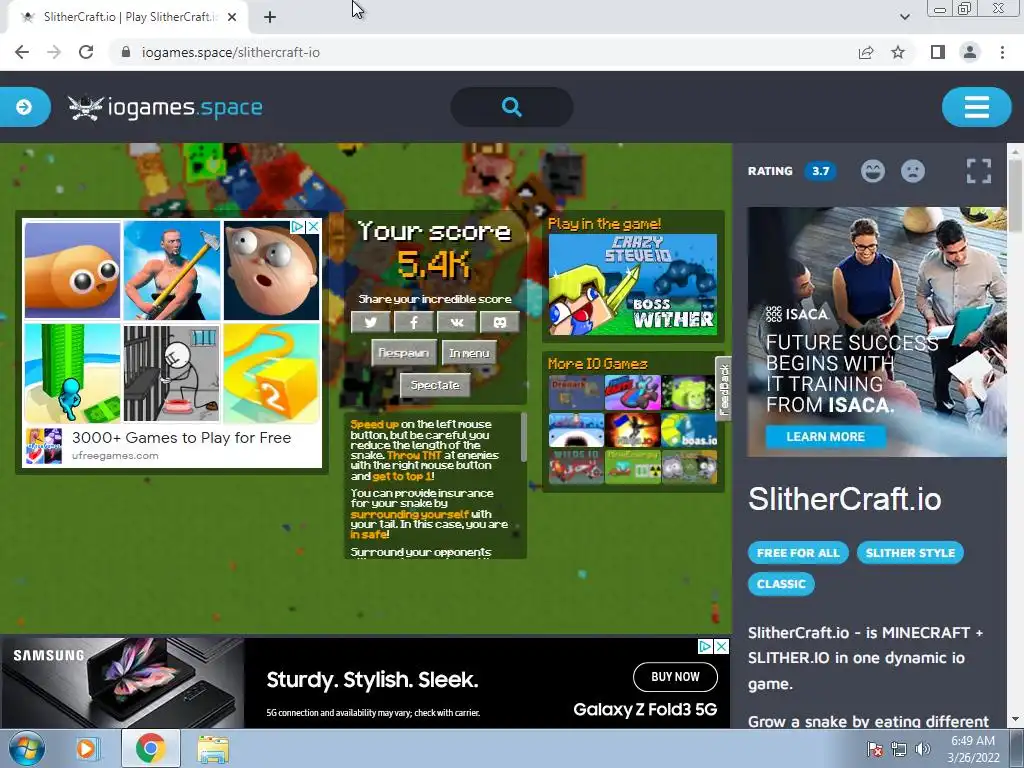
Task: Open the Dredark game thumbnail
Action: pos(576,392)
